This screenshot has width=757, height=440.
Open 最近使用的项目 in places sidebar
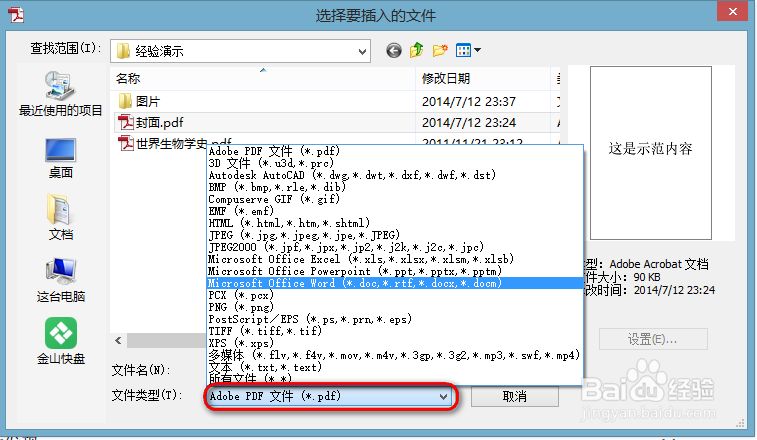pos(61,94)
